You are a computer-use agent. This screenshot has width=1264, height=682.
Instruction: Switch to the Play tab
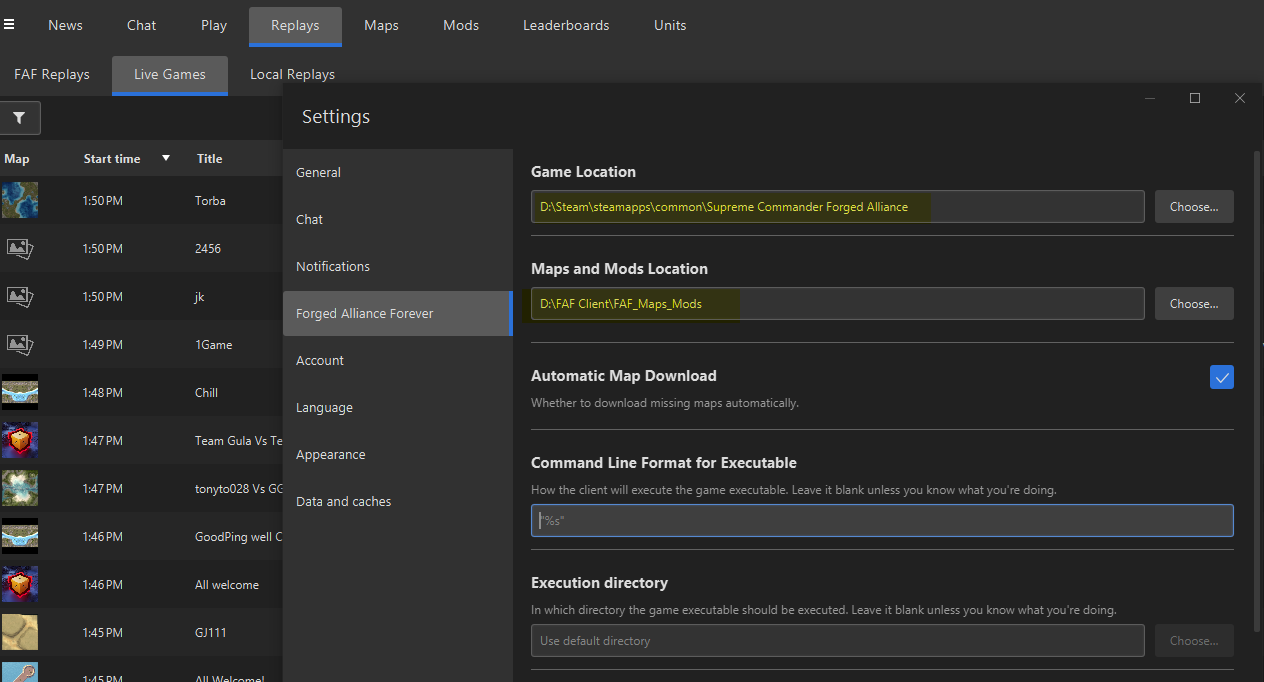tap(214, 25)
